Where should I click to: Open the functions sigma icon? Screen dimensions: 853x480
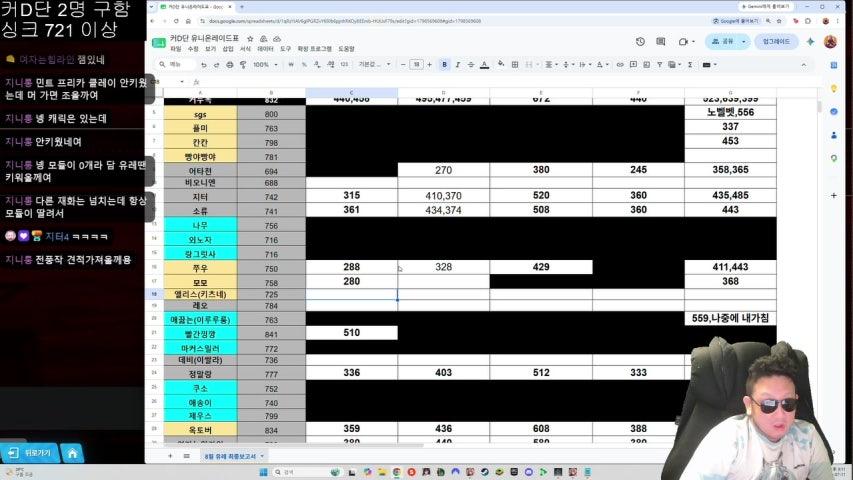click(x=690, y=65)
